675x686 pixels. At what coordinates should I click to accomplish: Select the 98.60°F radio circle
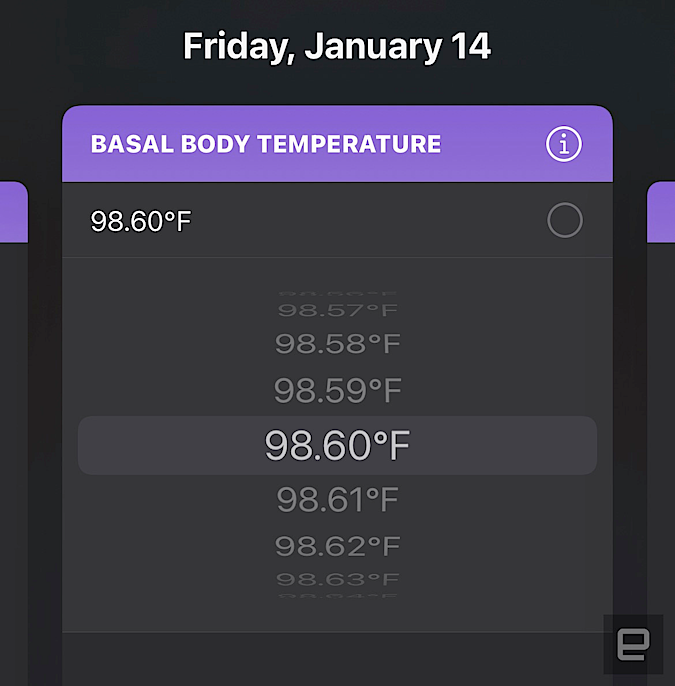(x=564, y=220)
